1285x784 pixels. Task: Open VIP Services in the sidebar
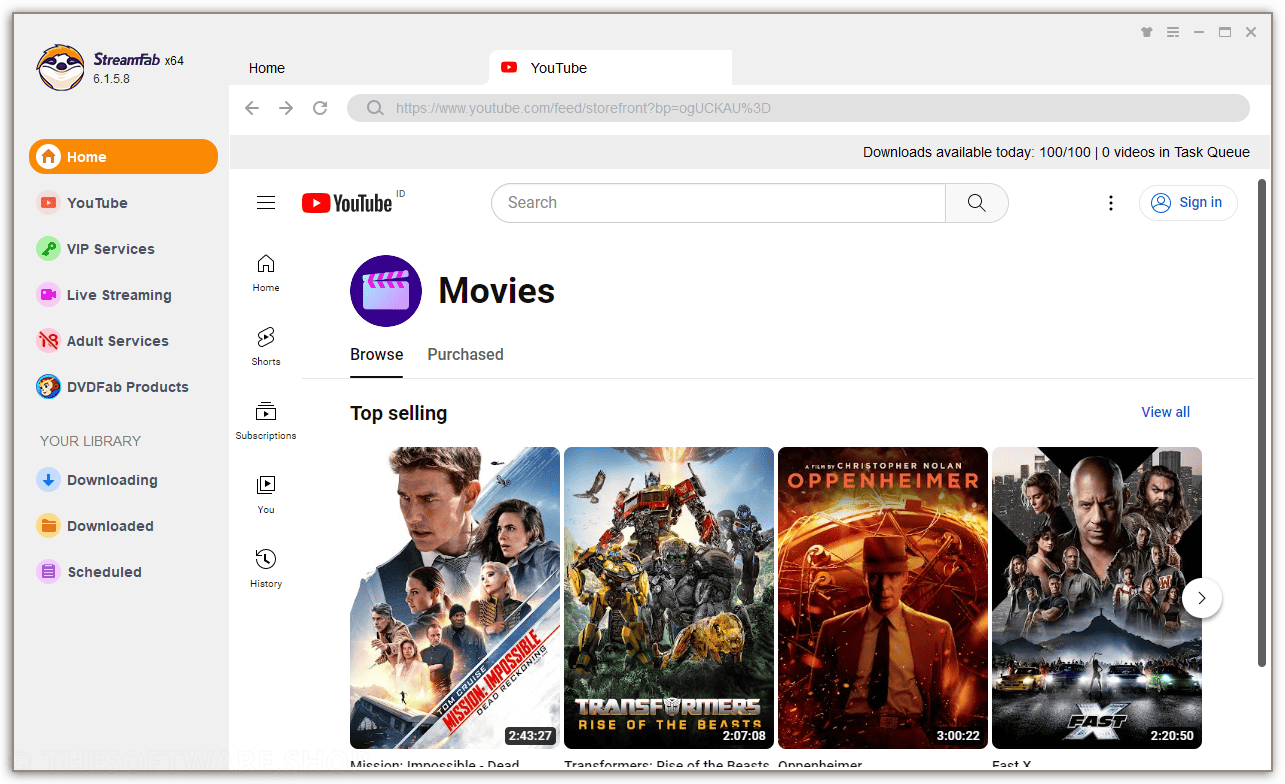click(110, 249)
